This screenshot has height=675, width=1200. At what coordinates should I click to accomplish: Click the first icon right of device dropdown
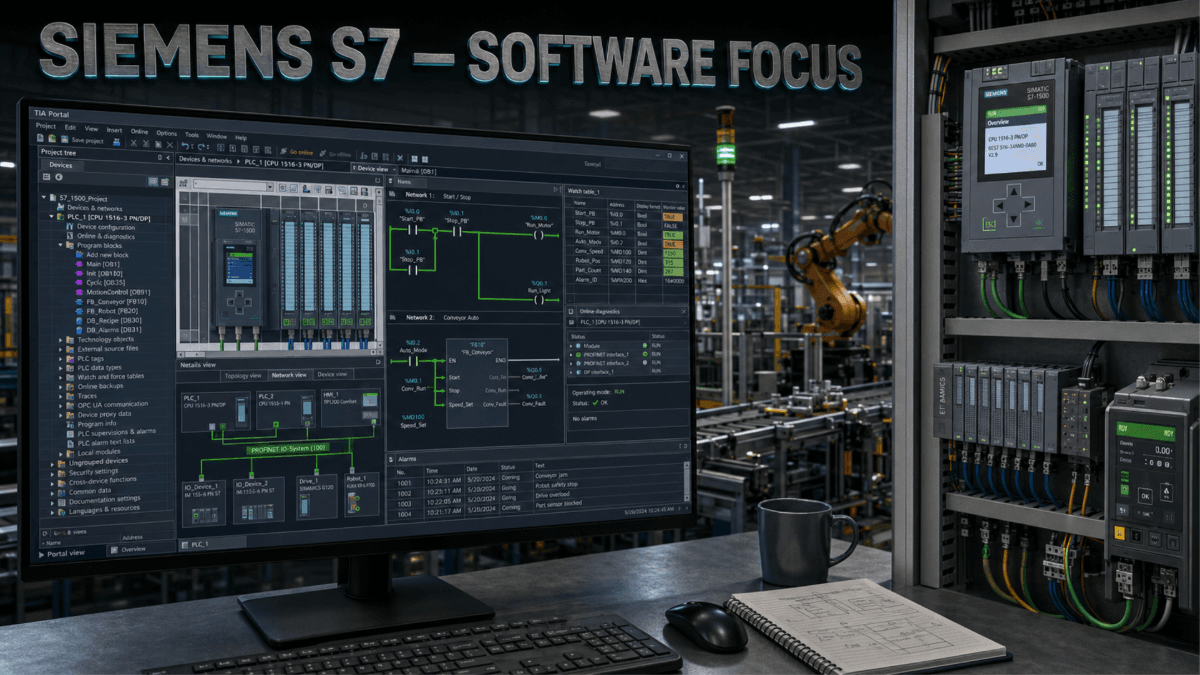283,187
